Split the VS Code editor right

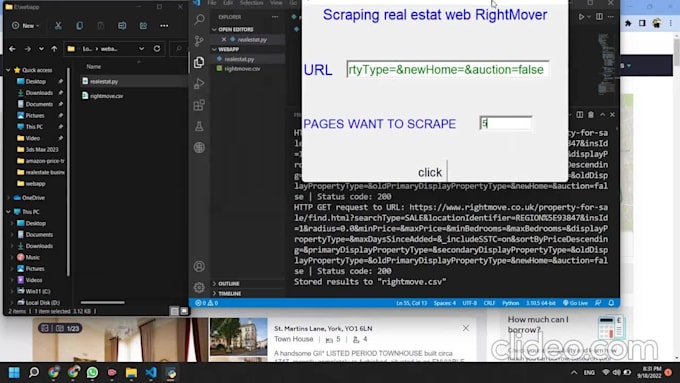click(x=599, y=17)
